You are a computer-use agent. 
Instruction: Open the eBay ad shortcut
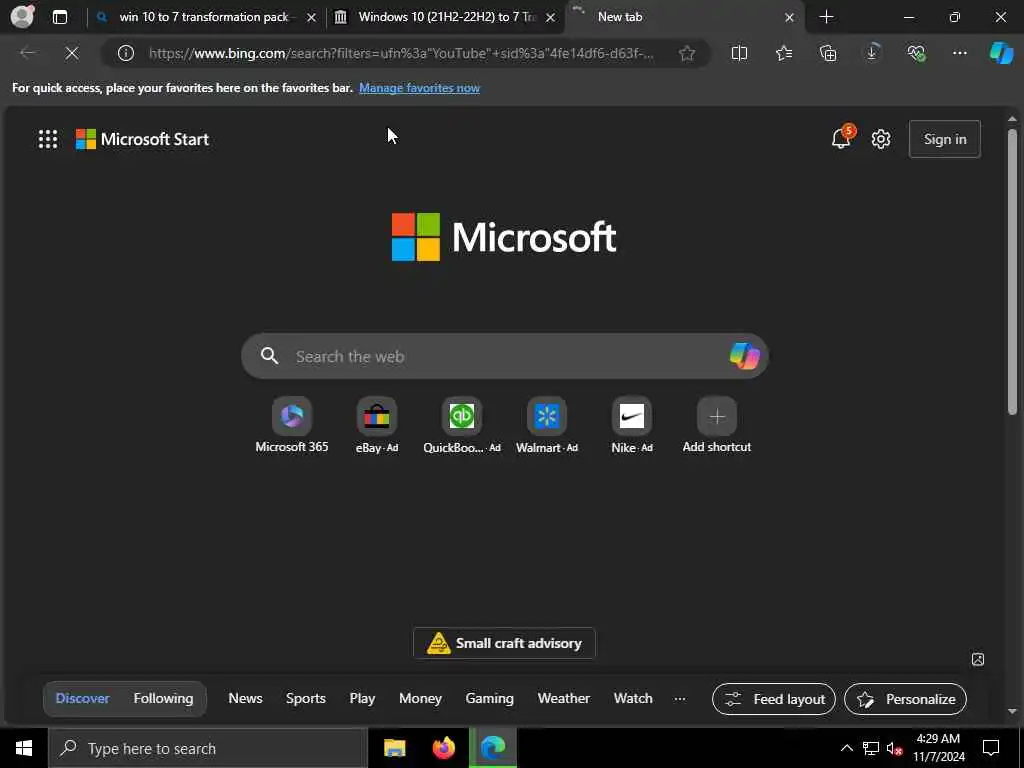click(377, 425)
